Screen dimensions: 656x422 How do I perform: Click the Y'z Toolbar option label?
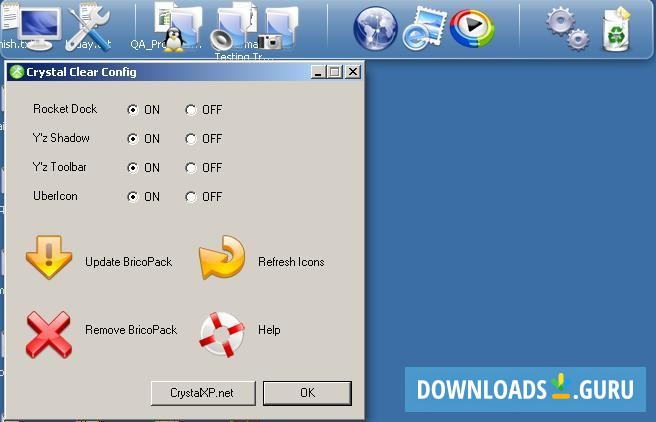[x=59, y=167]
